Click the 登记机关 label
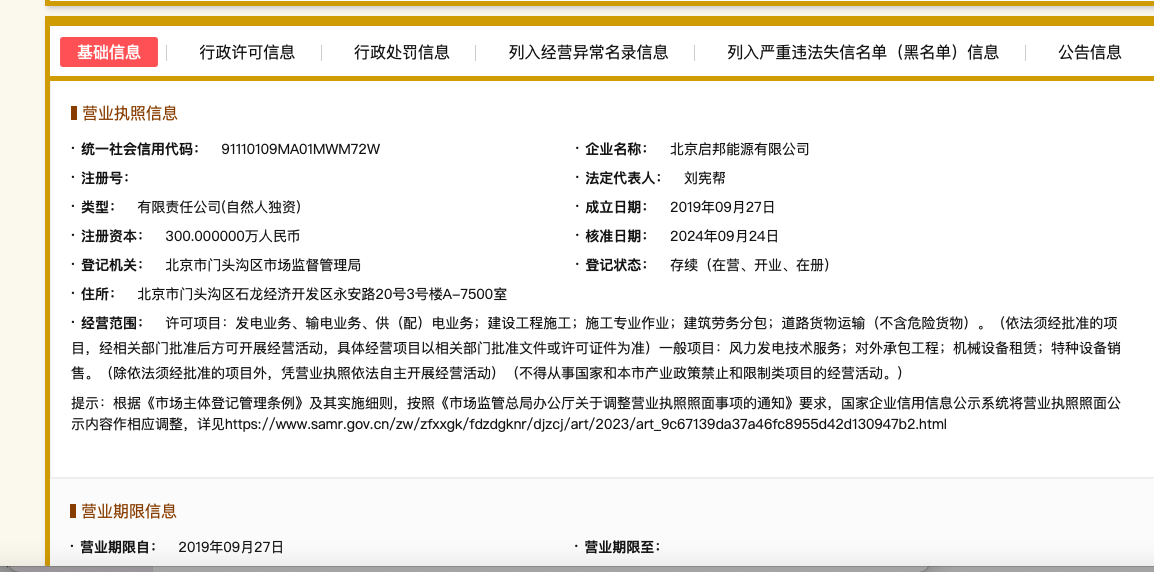 click(111, 265)
